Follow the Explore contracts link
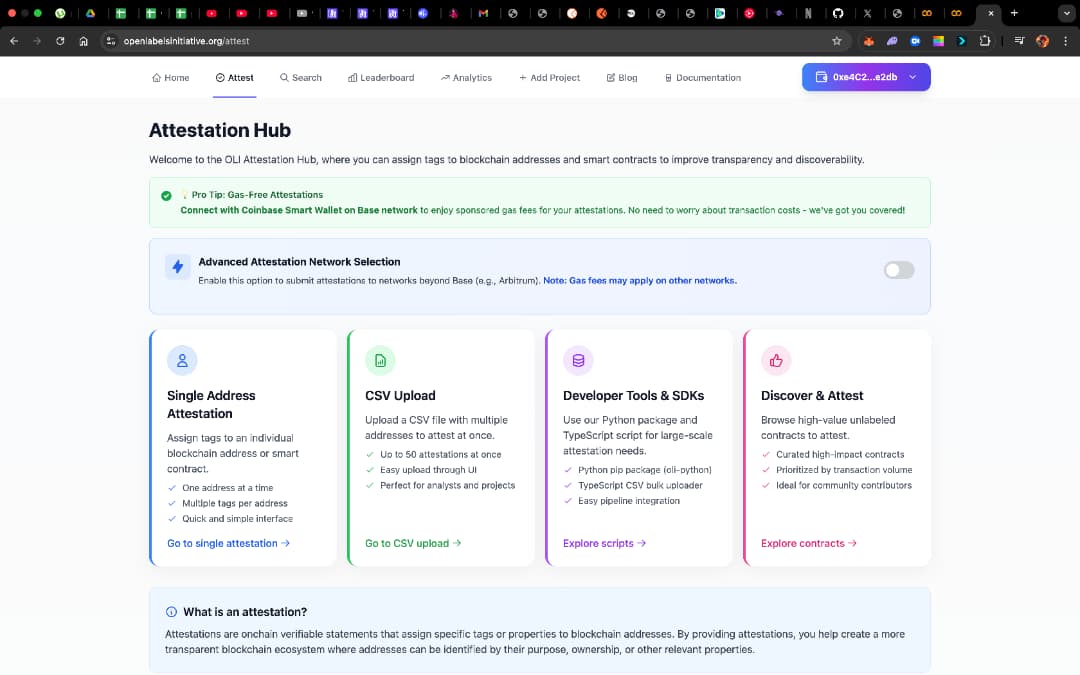The height and width of the screenshot is (675, 1080). tap(809, 543)
